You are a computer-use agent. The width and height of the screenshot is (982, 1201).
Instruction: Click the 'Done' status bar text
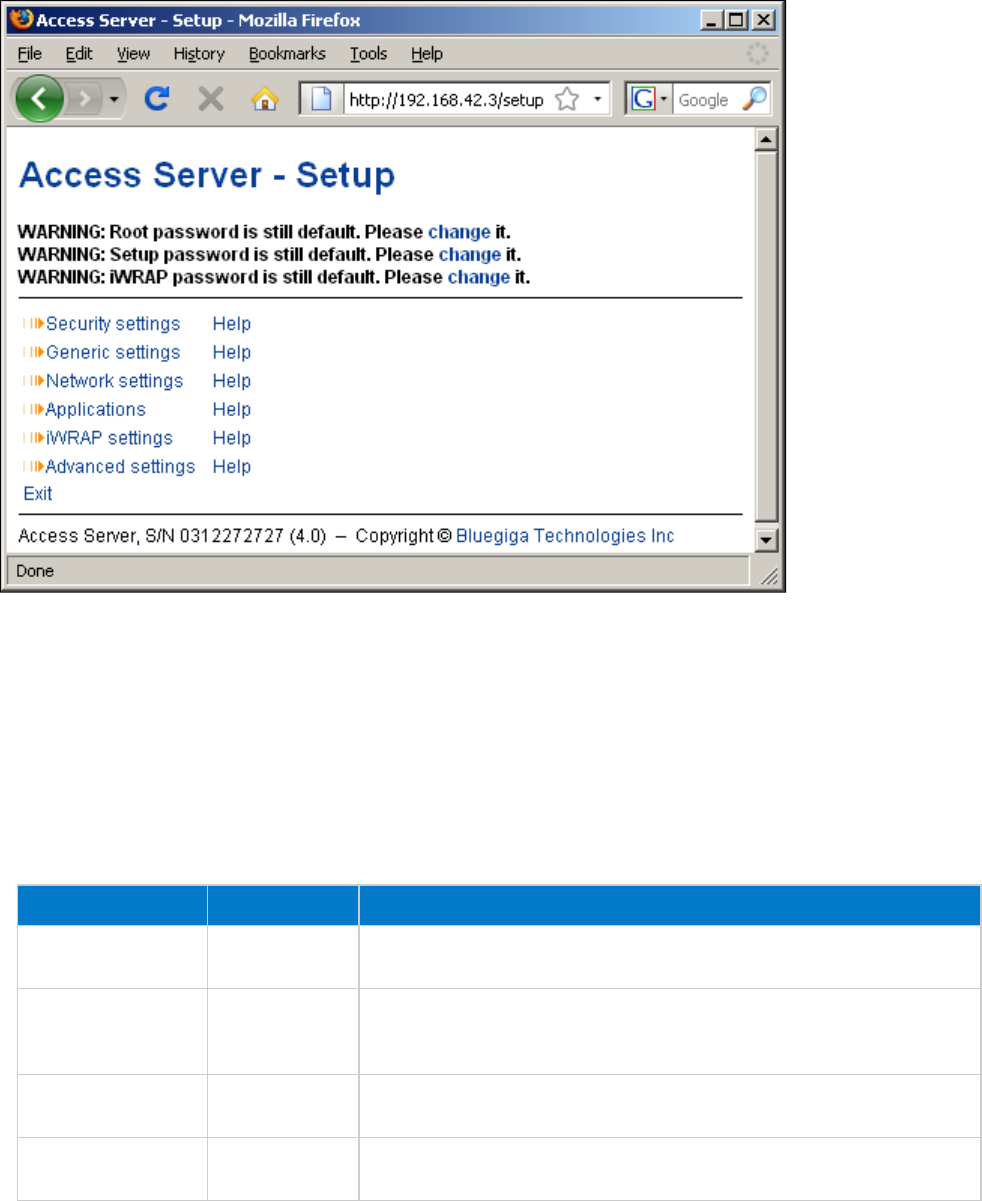coord(35,572)
